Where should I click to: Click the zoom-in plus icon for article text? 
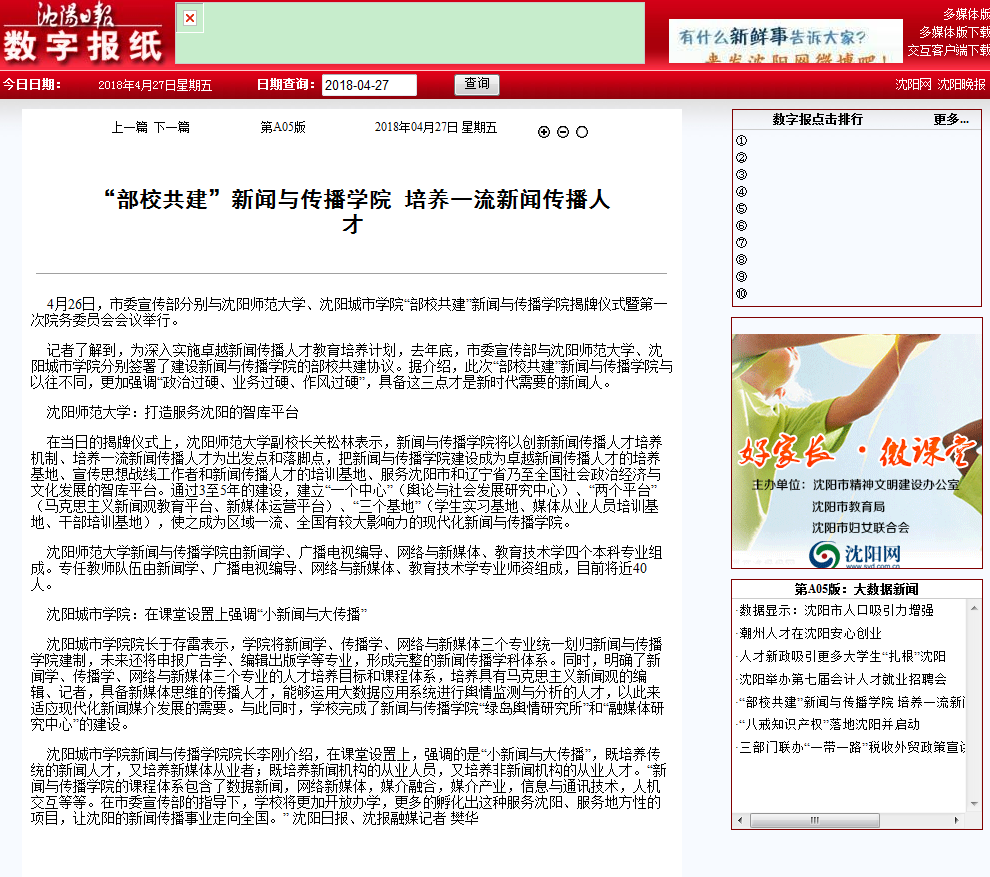click(544, 132)
